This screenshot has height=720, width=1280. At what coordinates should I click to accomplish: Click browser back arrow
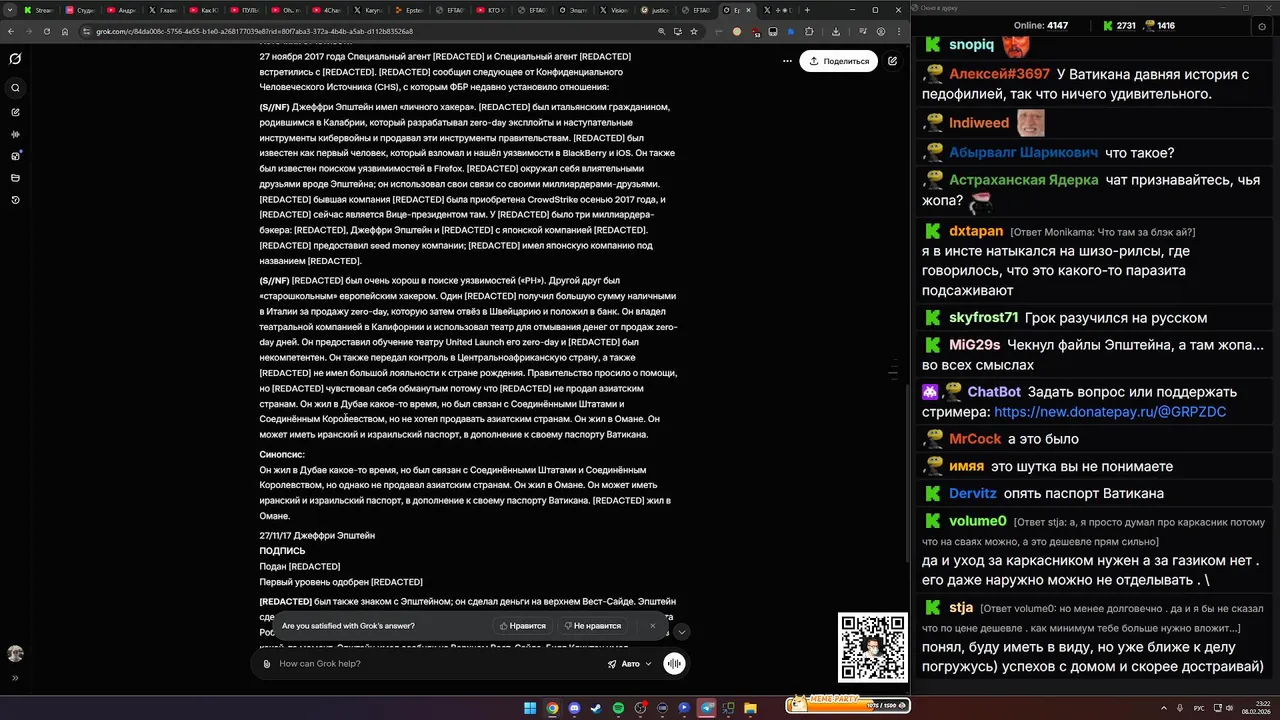coord(10,31)
